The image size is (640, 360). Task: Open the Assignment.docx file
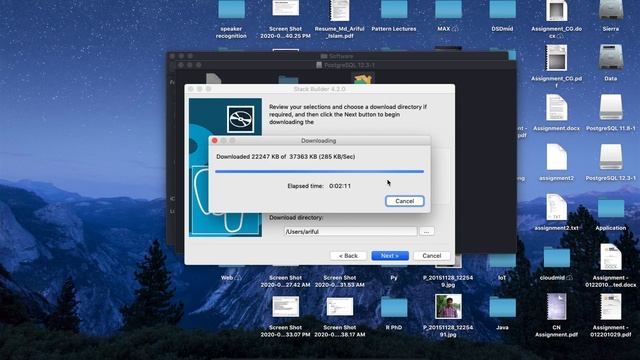(556, 107)
